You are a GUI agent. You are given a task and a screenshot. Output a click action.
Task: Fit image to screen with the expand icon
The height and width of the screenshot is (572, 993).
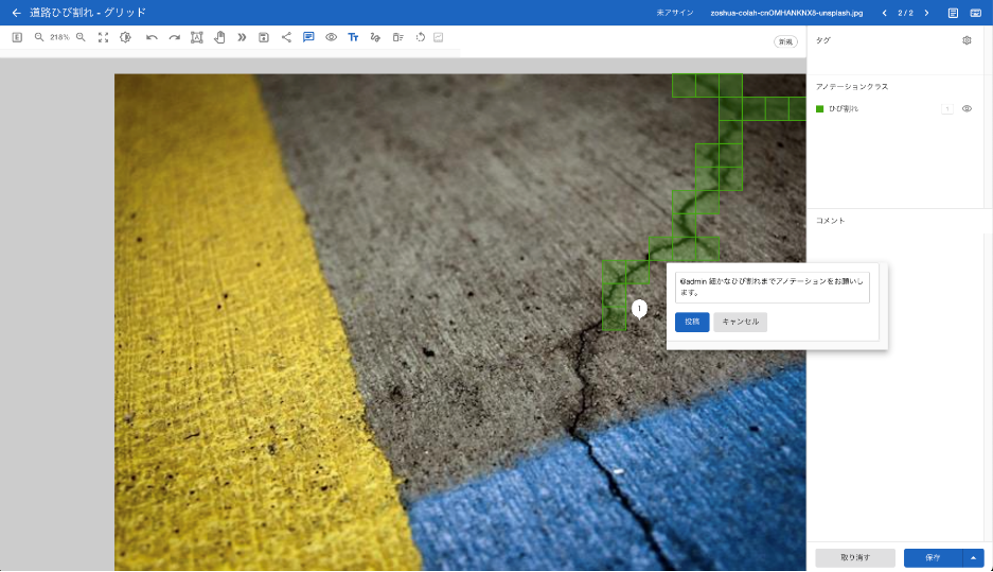point(103,37)
